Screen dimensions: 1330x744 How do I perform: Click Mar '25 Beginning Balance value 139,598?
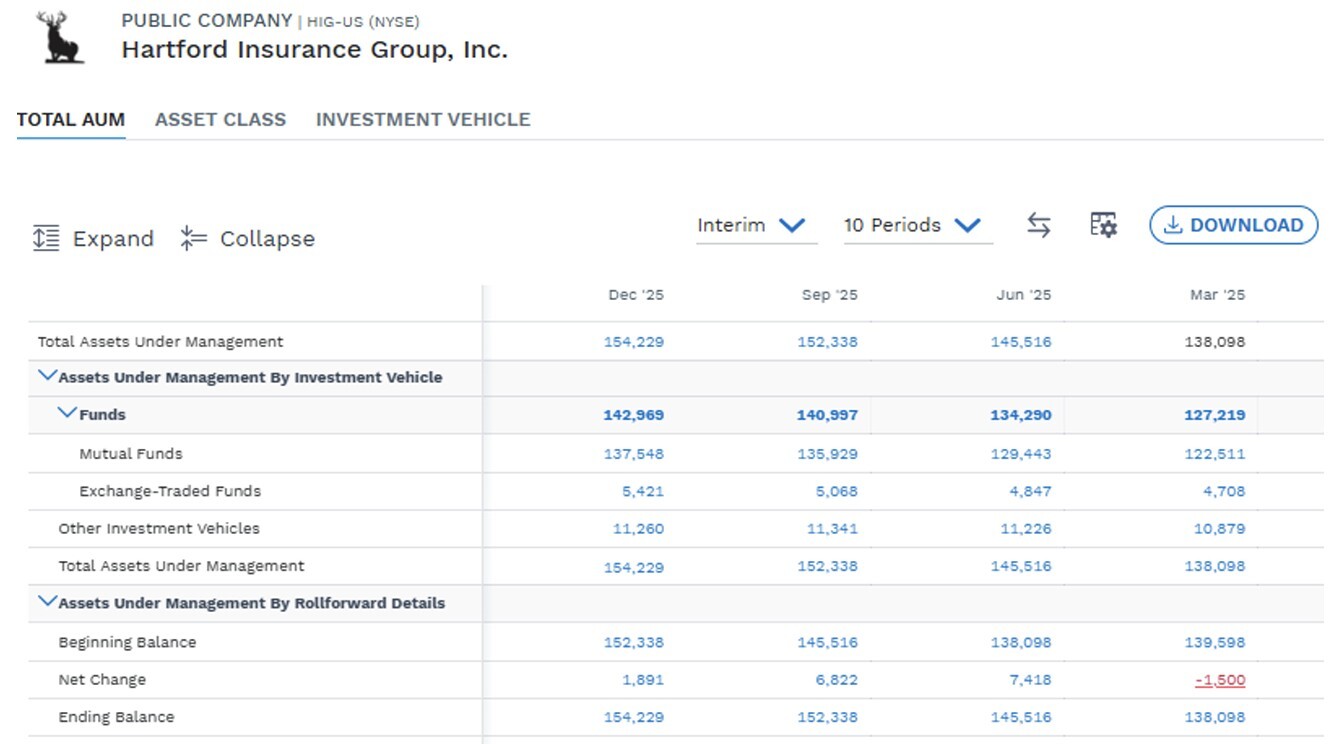click(1215, 642)
